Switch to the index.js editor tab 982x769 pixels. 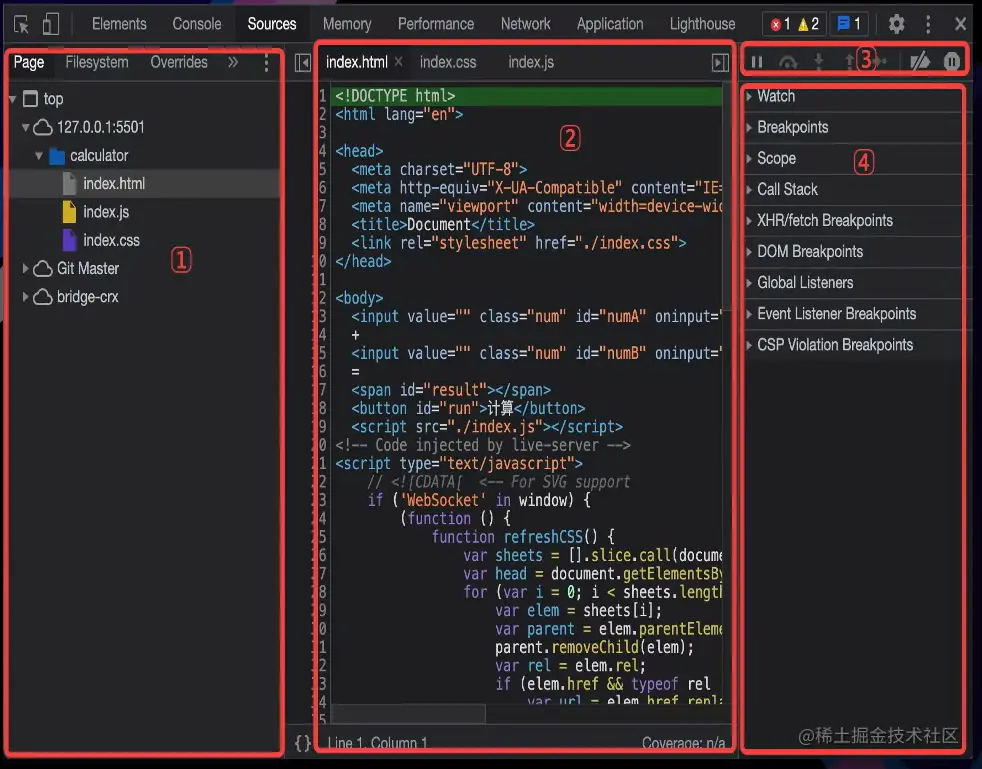click(531, 63)
